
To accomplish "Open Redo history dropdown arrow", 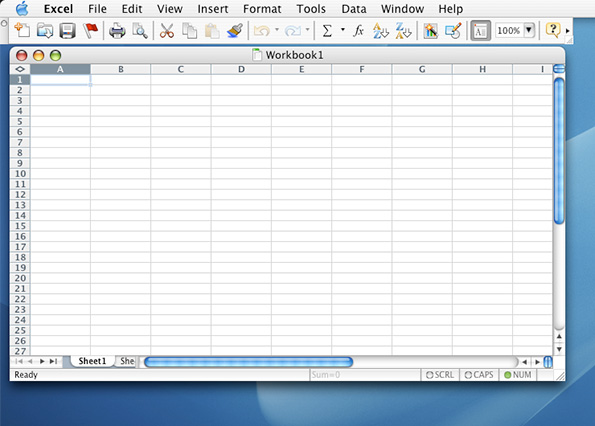I will coord(307,30).
